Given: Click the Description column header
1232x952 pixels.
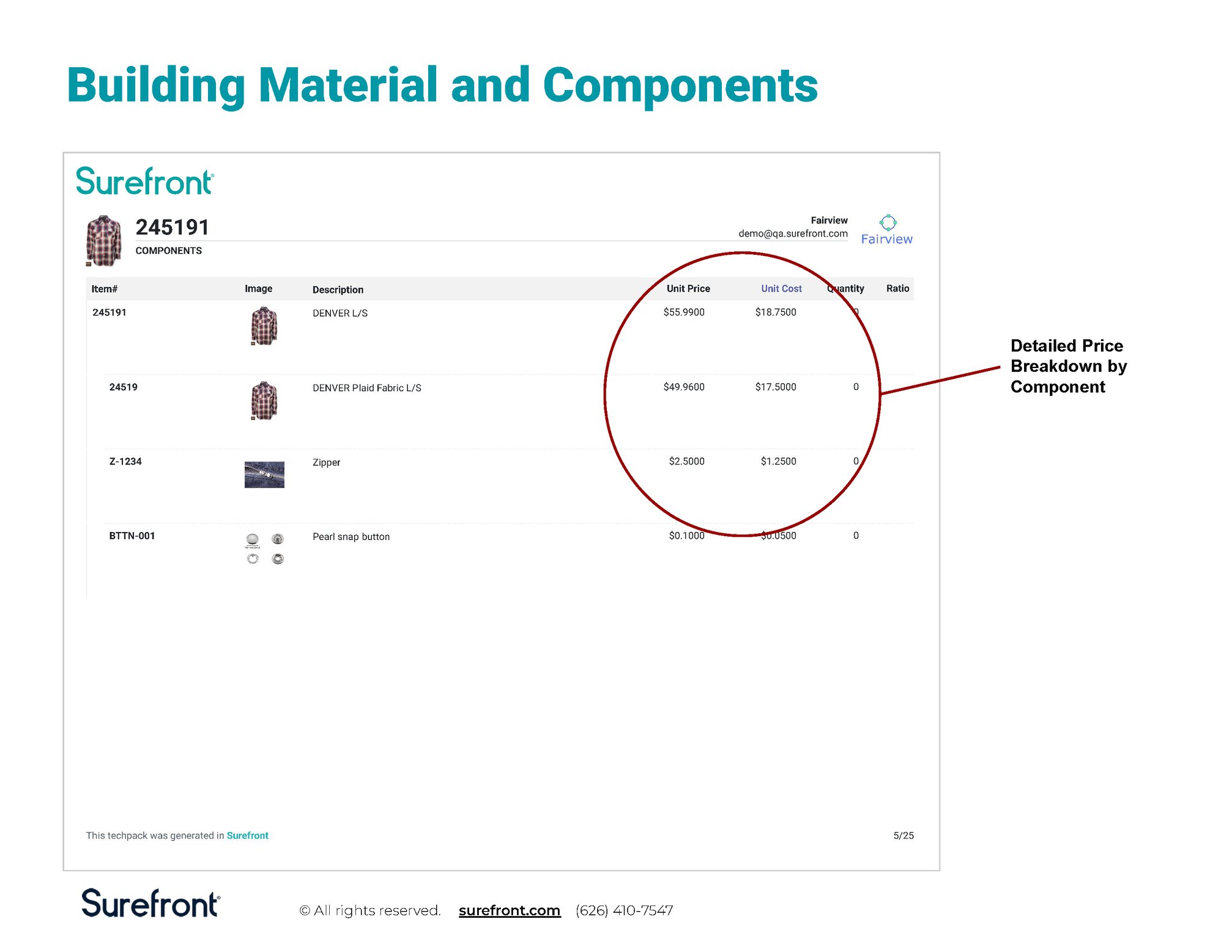Looking at the screenshot, I should click(338, 290).
